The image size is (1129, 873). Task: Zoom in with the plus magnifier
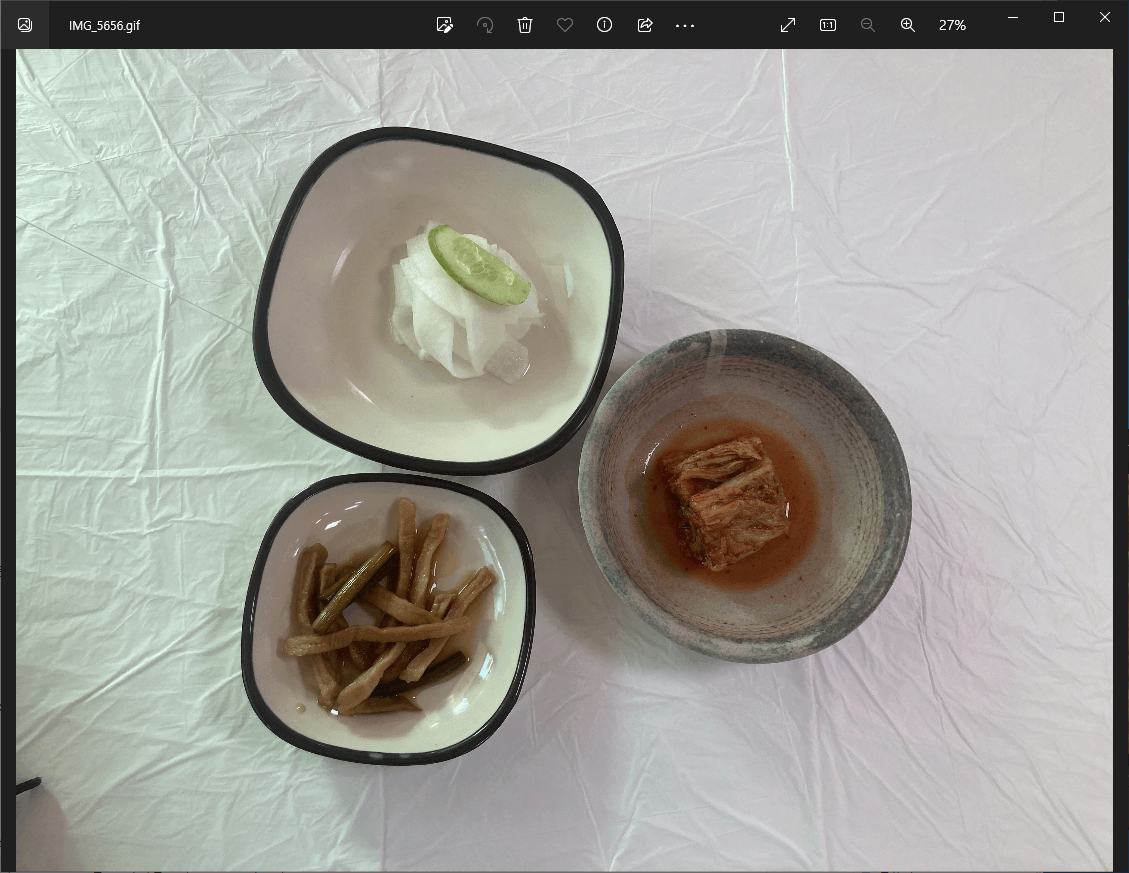(908, 25)
